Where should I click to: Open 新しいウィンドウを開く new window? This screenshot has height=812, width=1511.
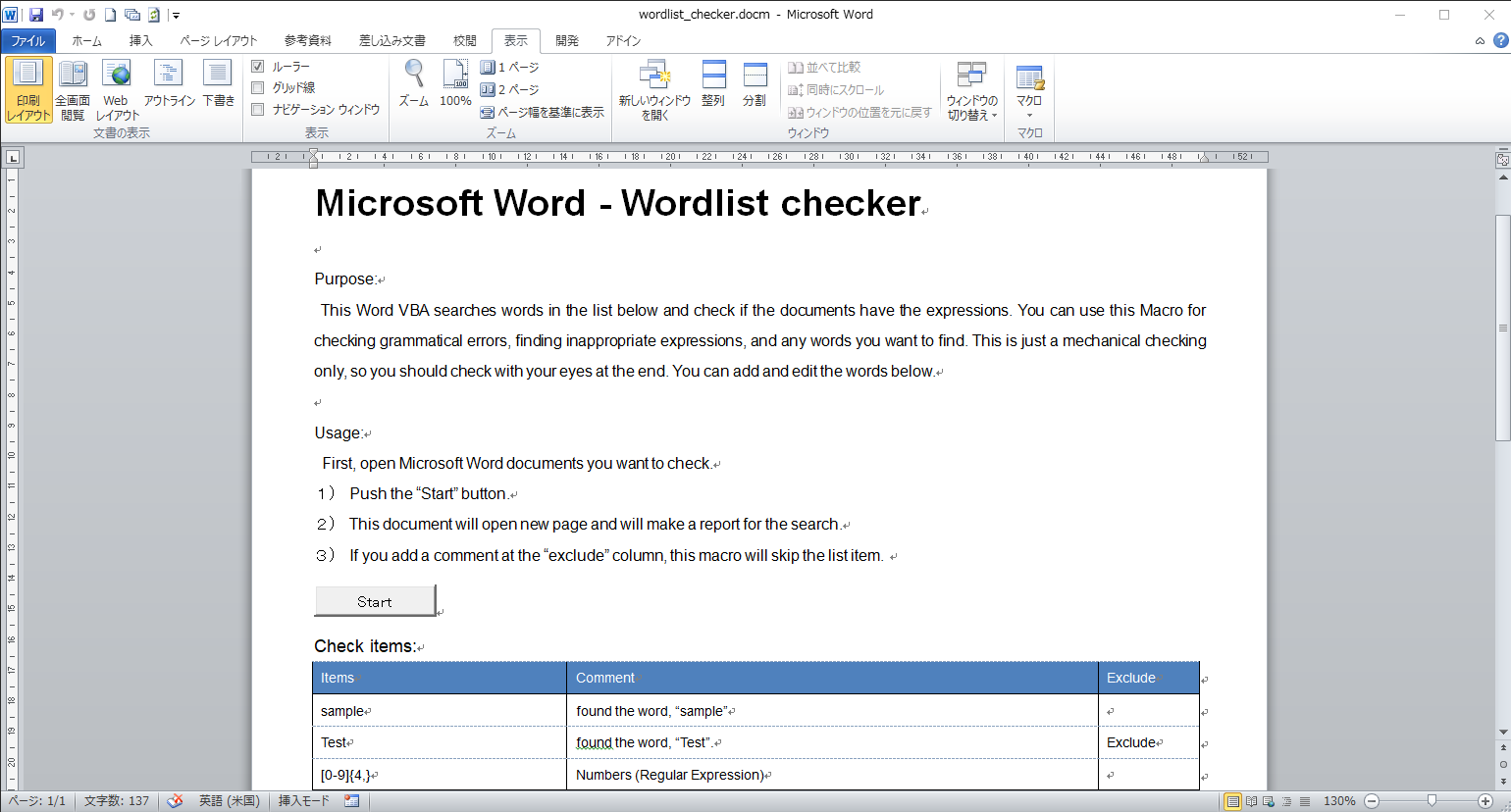654,89
